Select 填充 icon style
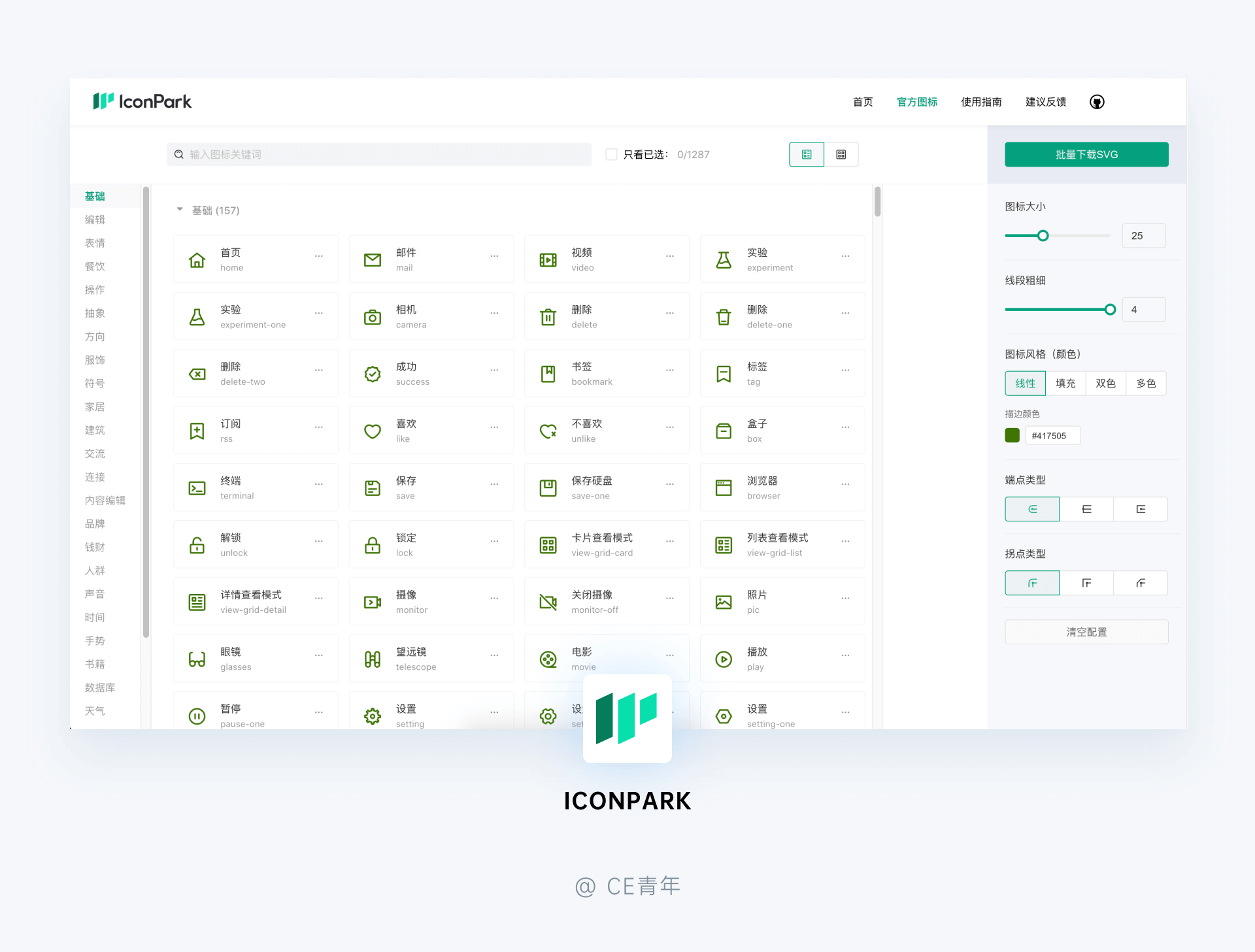The width and height of the screenshot is (1255, 952). pos(1065,384)
